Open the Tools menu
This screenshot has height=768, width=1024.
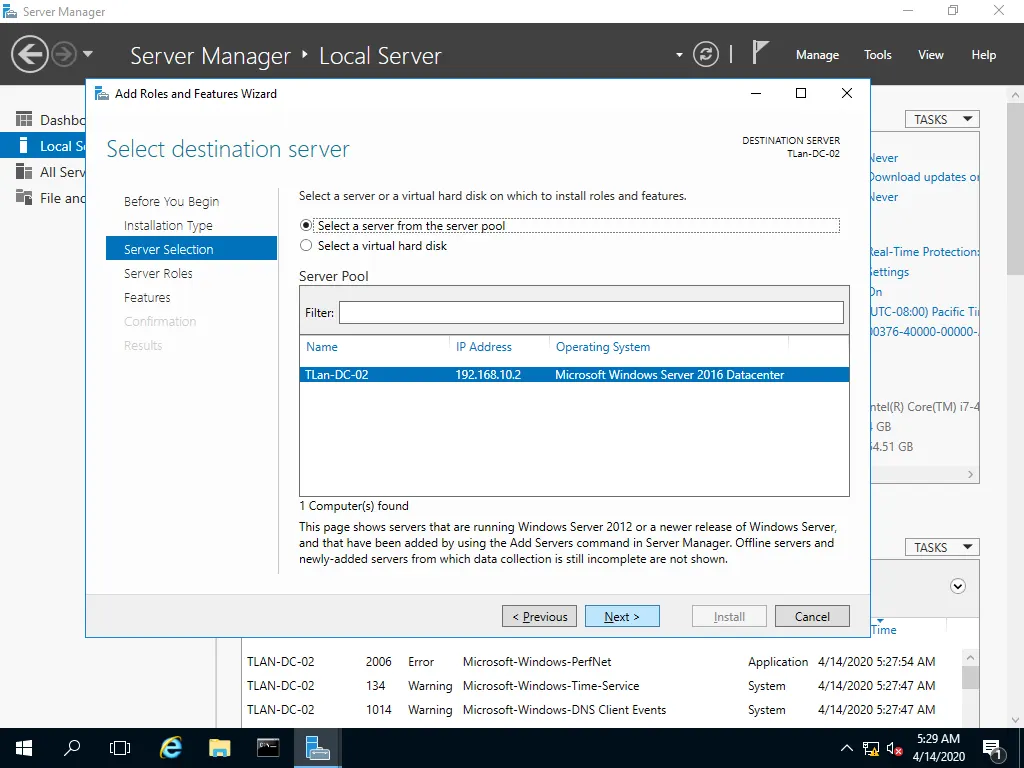877,55
